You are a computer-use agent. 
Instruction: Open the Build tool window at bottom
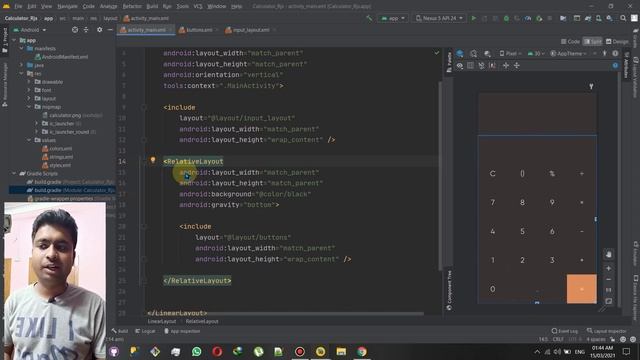(x=120, y=331)
